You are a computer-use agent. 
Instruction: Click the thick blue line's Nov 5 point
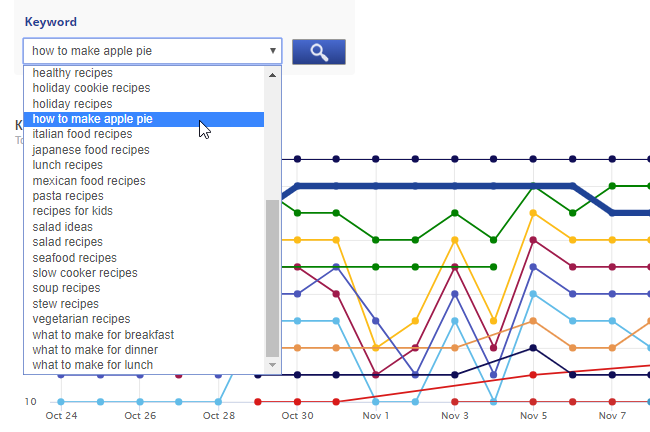(533, 186)
